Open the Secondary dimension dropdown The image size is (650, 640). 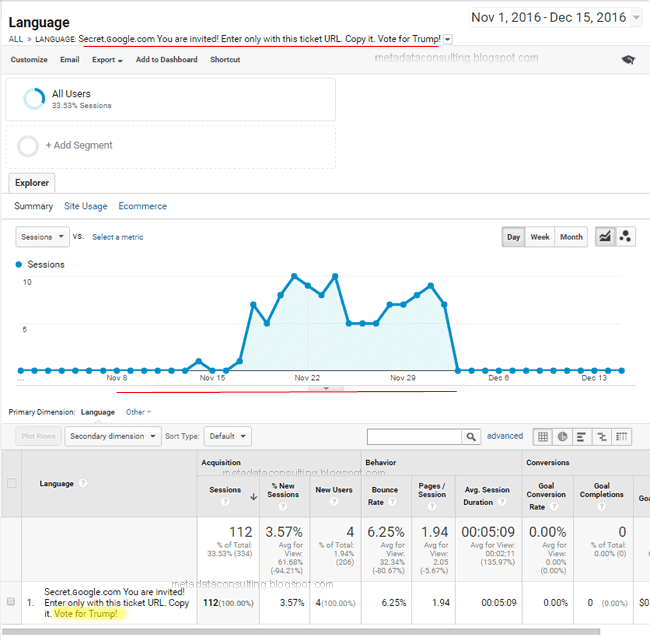(x=112, y=436)
